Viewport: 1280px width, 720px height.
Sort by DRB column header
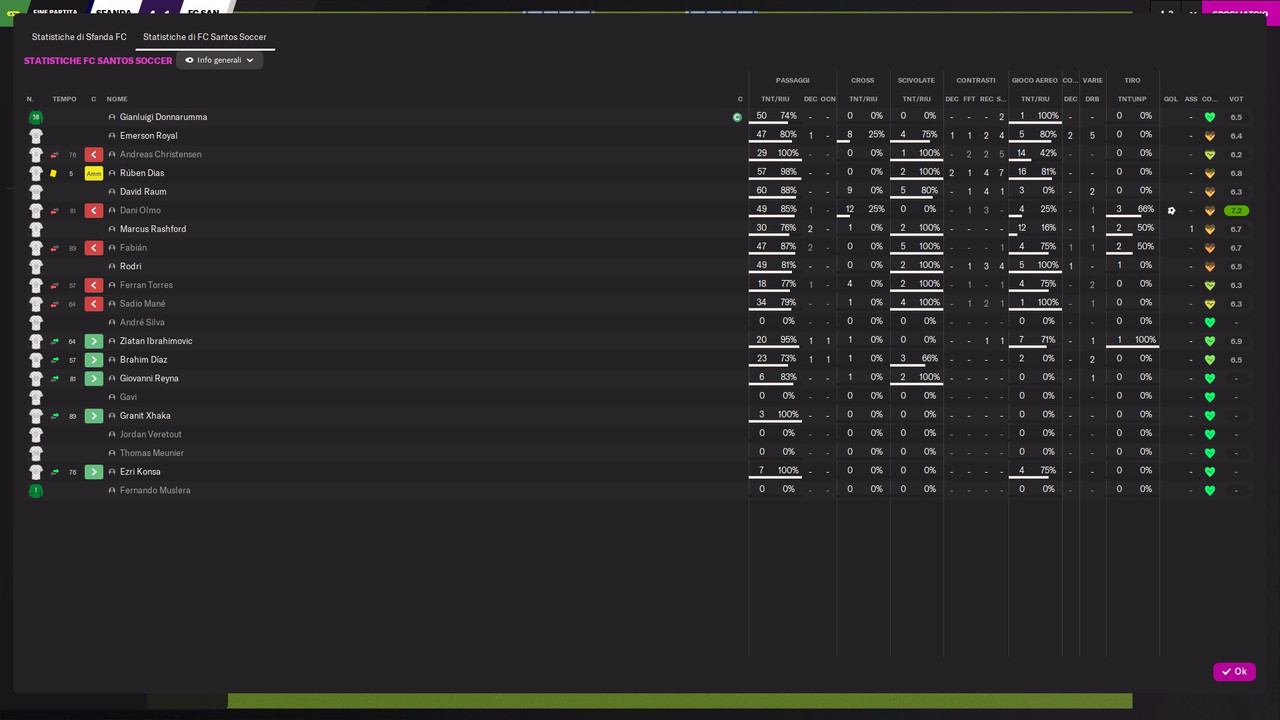click(1092, 99)
